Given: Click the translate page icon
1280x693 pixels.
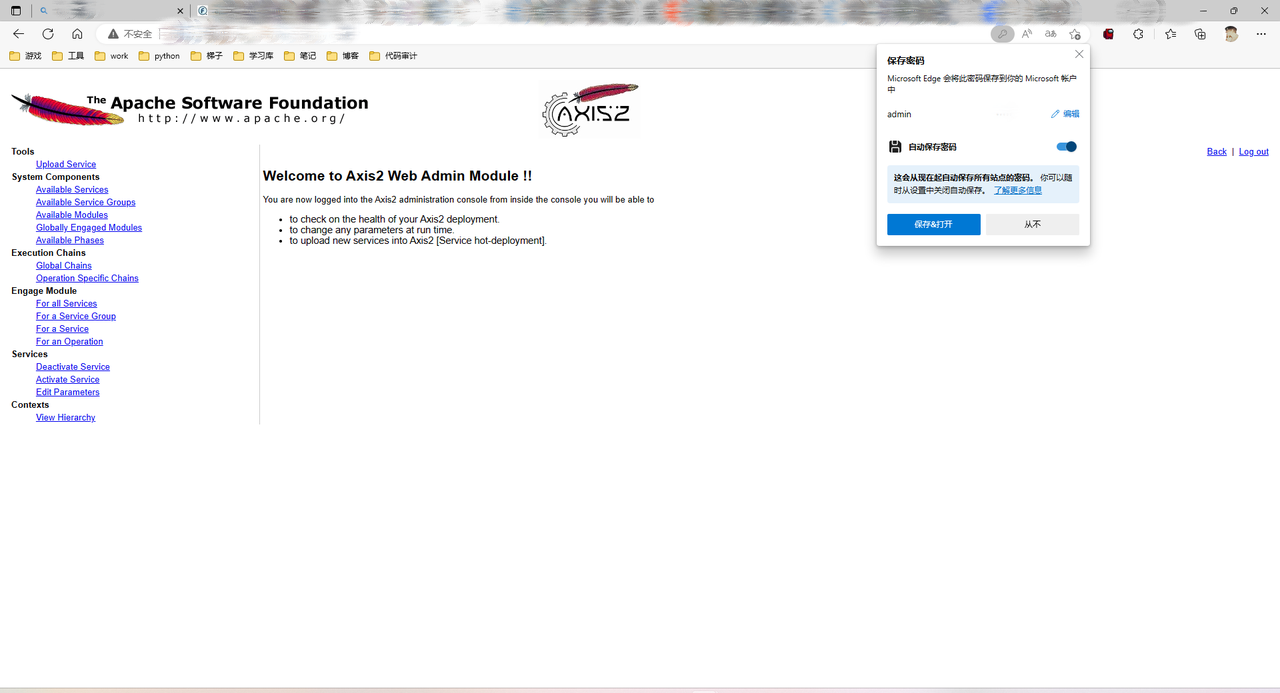Looking at the screenshot, I should tap(1051, 34).
